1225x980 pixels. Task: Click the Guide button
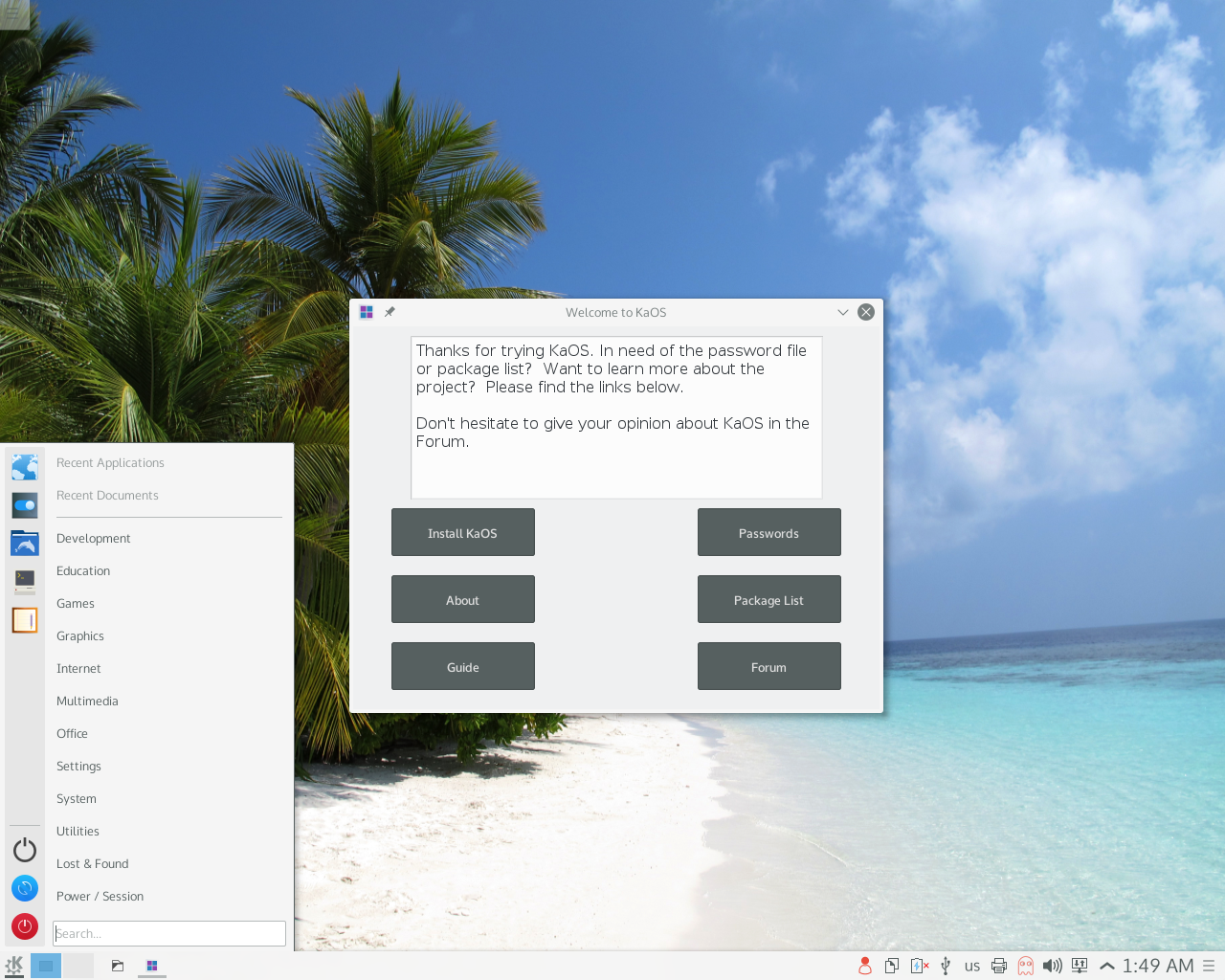[x=463, y=666]
